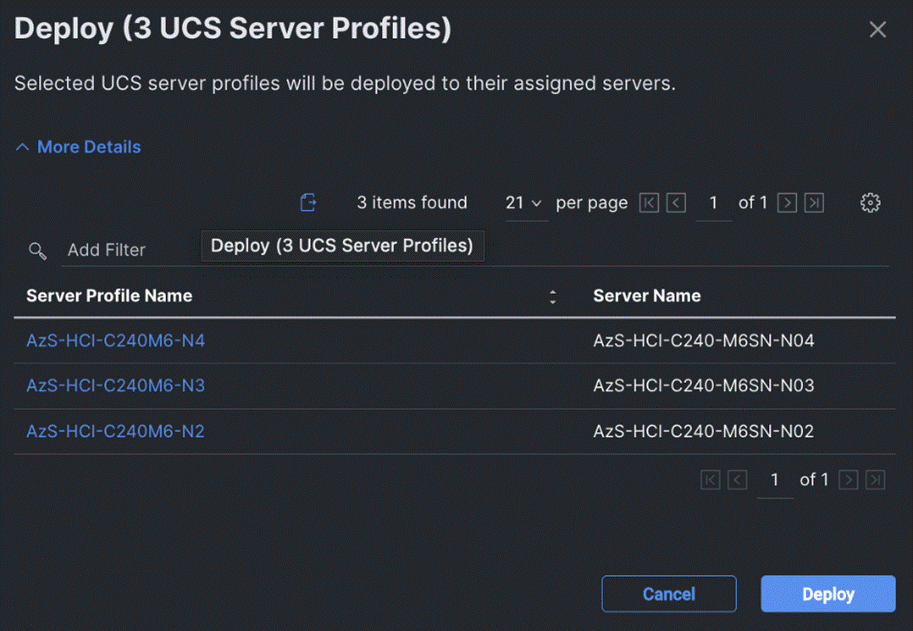Jump to last page using bottom pagination icon
913x631 pixels.
click(x=874, y=480)
